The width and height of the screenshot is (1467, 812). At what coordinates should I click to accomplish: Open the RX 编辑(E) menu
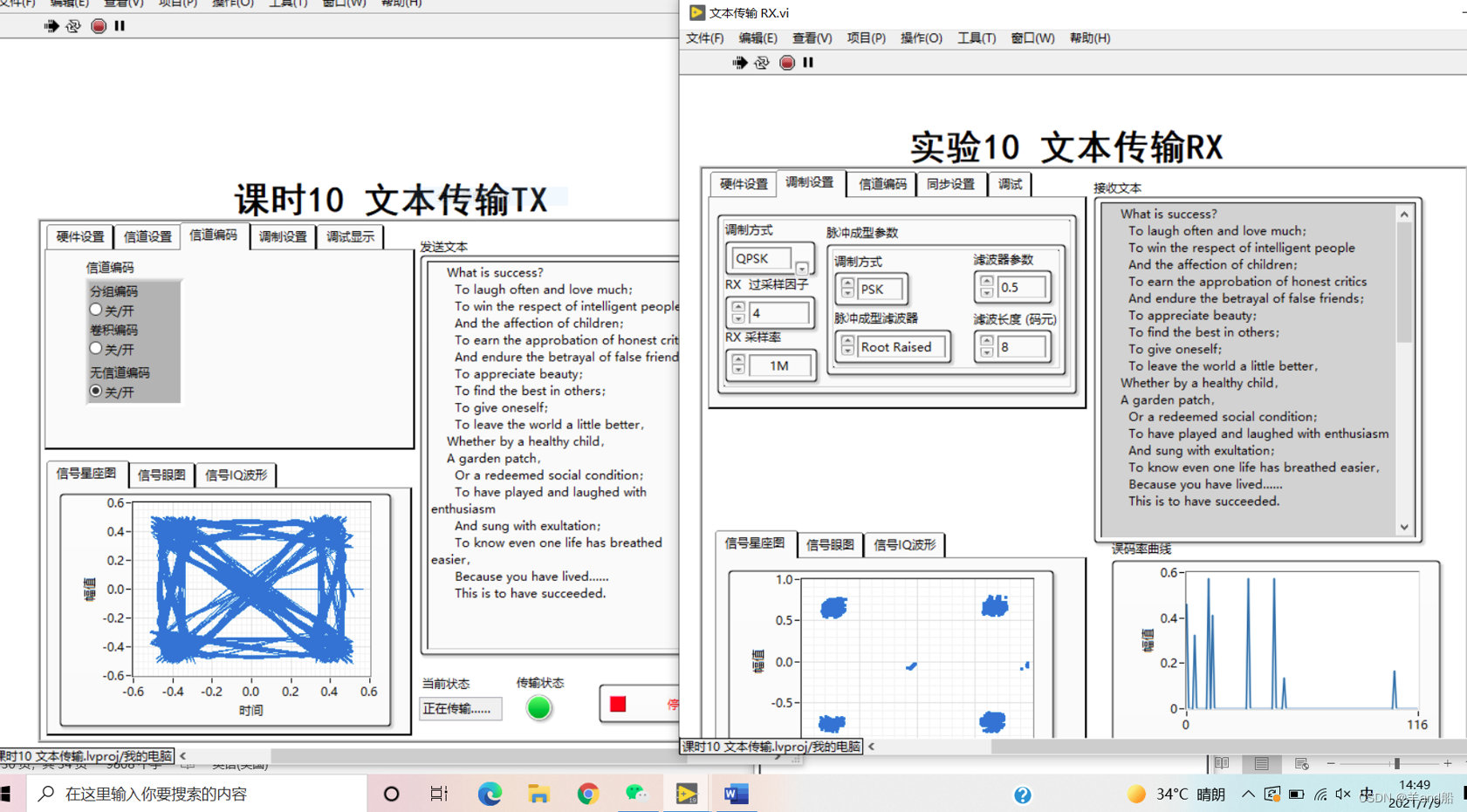pyautogui.click(x=757, y=38)
